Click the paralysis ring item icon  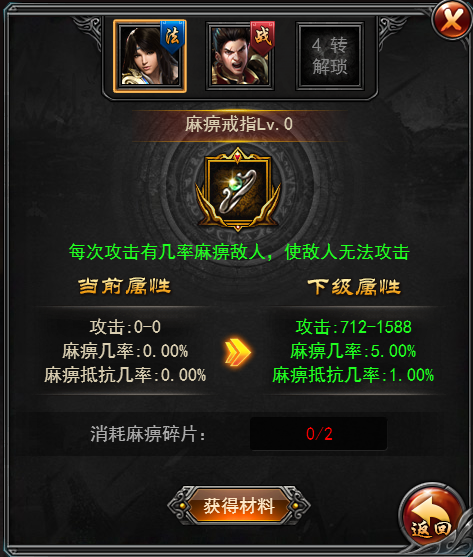click(238, 190)
